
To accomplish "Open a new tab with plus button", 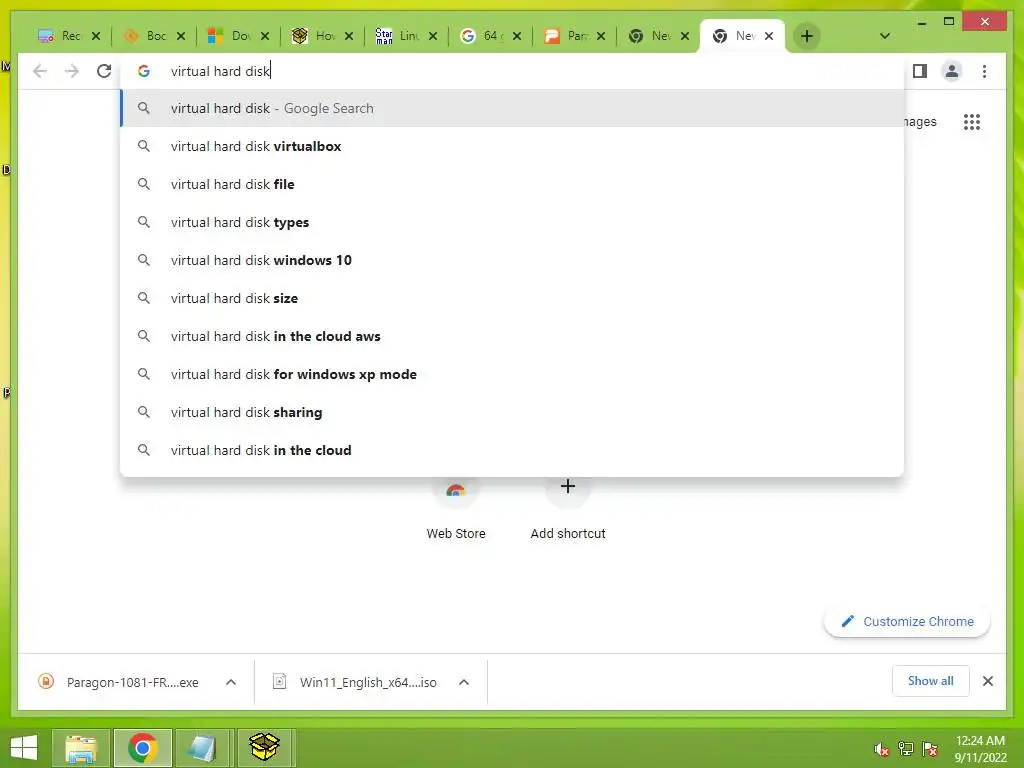I will [x=807, y=36].
